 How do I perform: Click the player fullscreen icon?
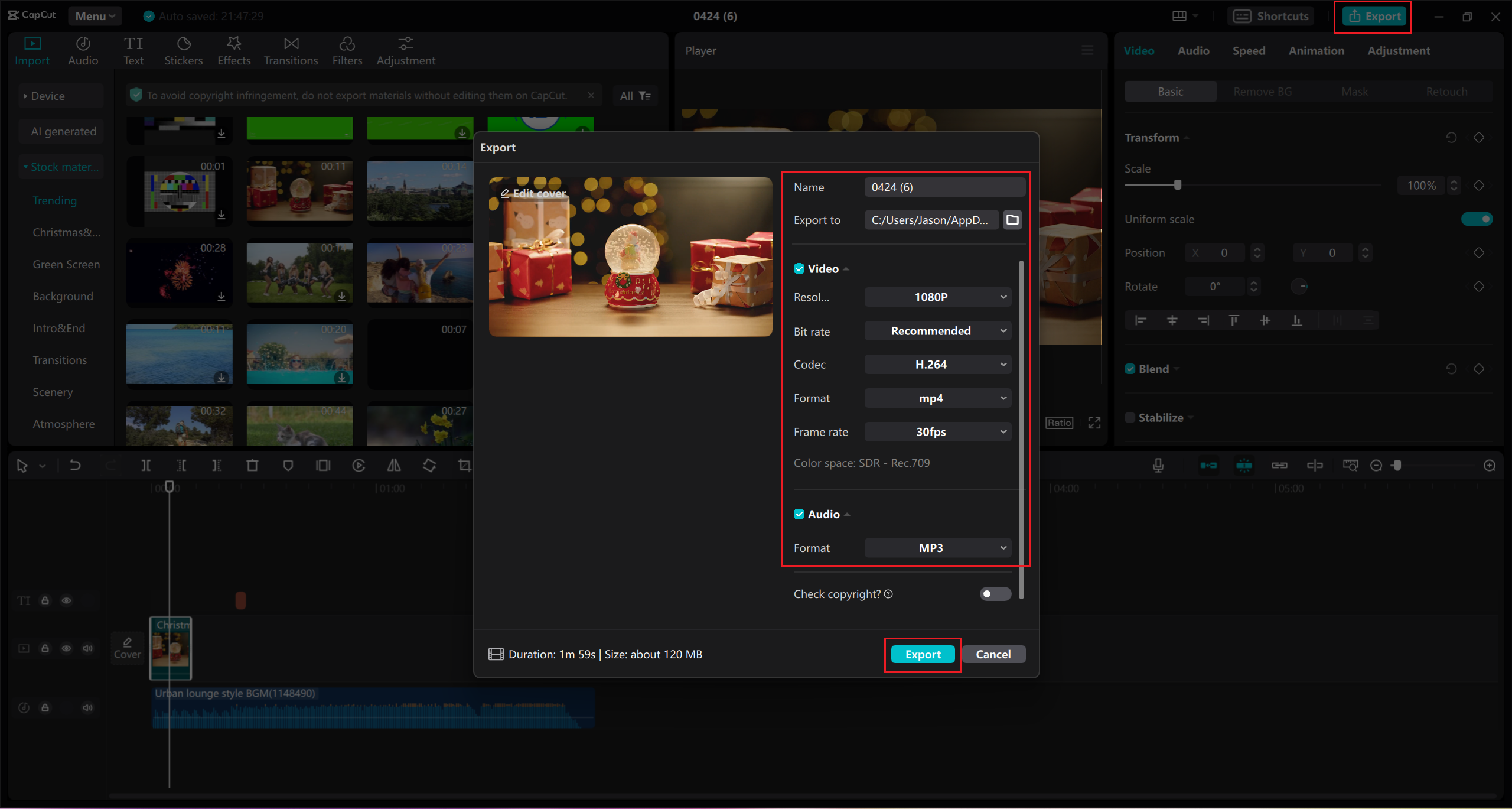coord(1094,423)
